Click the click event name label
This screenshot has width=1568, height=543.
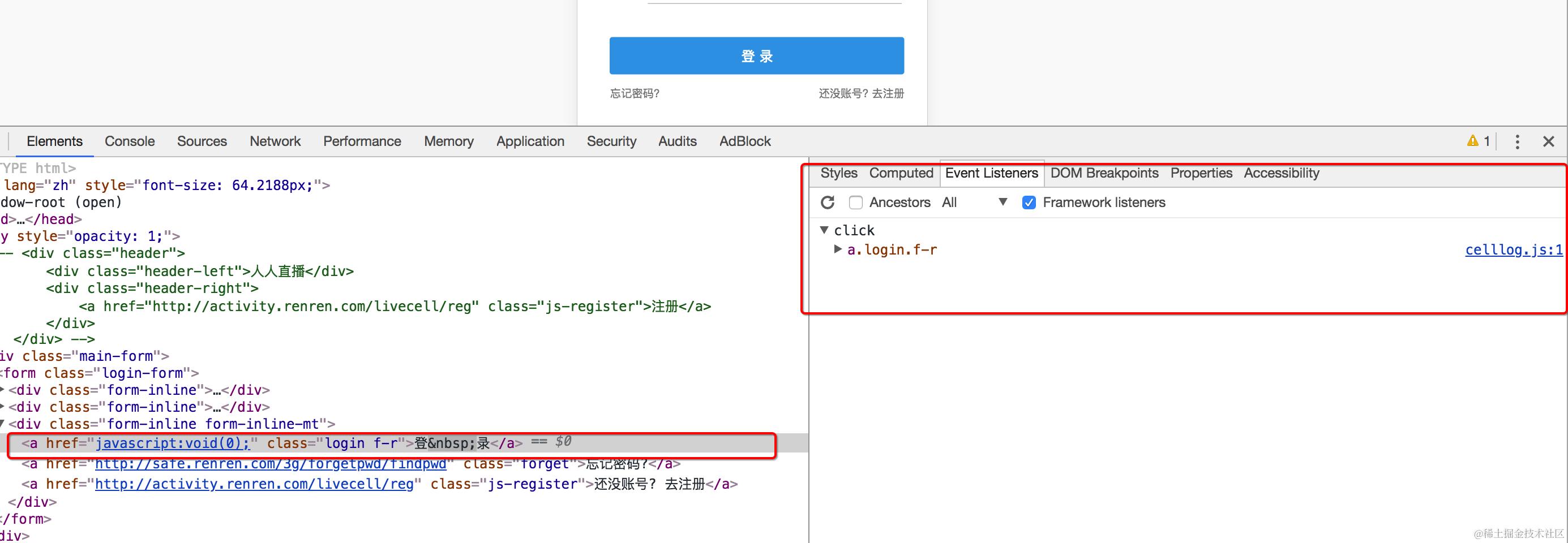point(854,230)
